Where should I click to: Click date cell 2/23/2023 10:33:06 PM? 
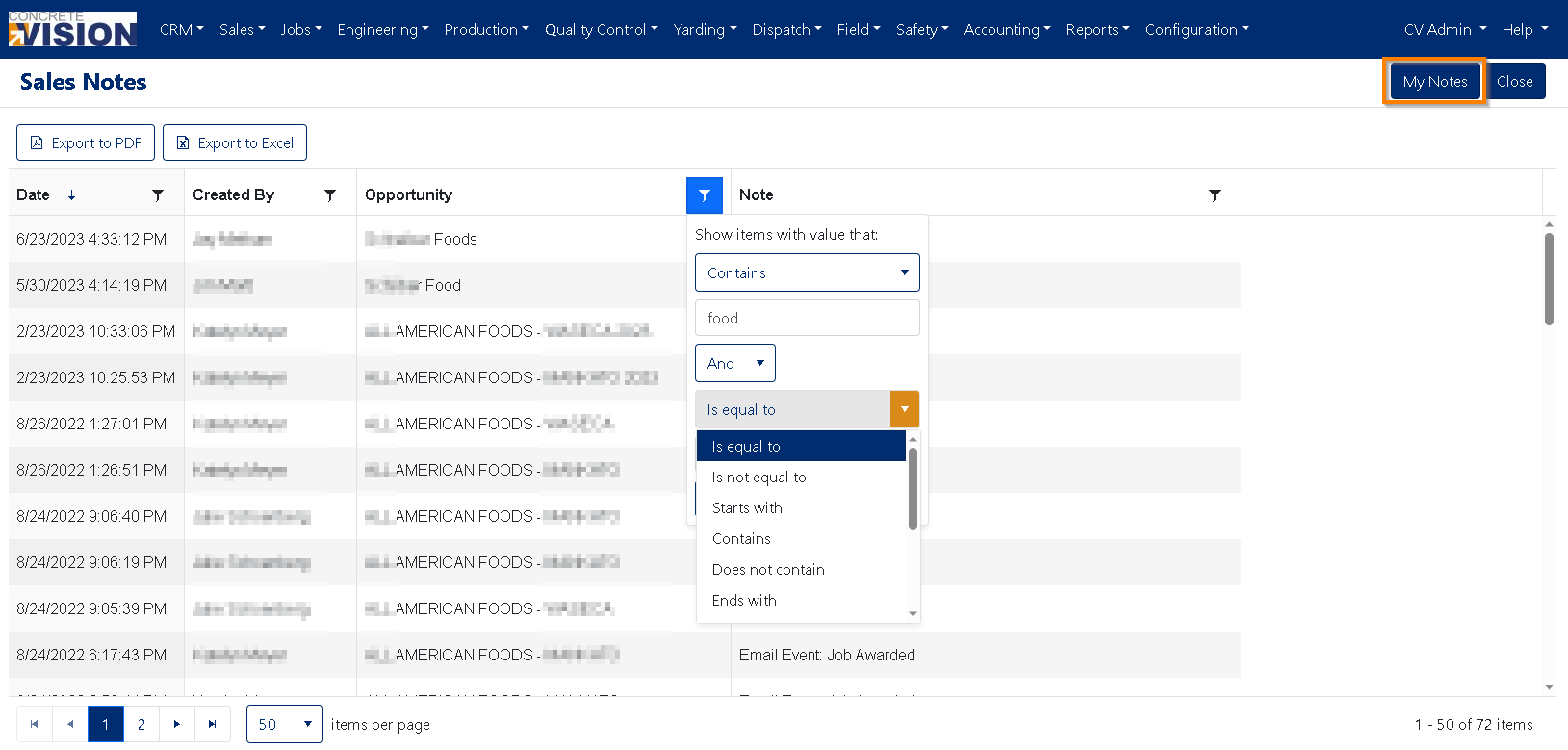[x=96, y=331]
